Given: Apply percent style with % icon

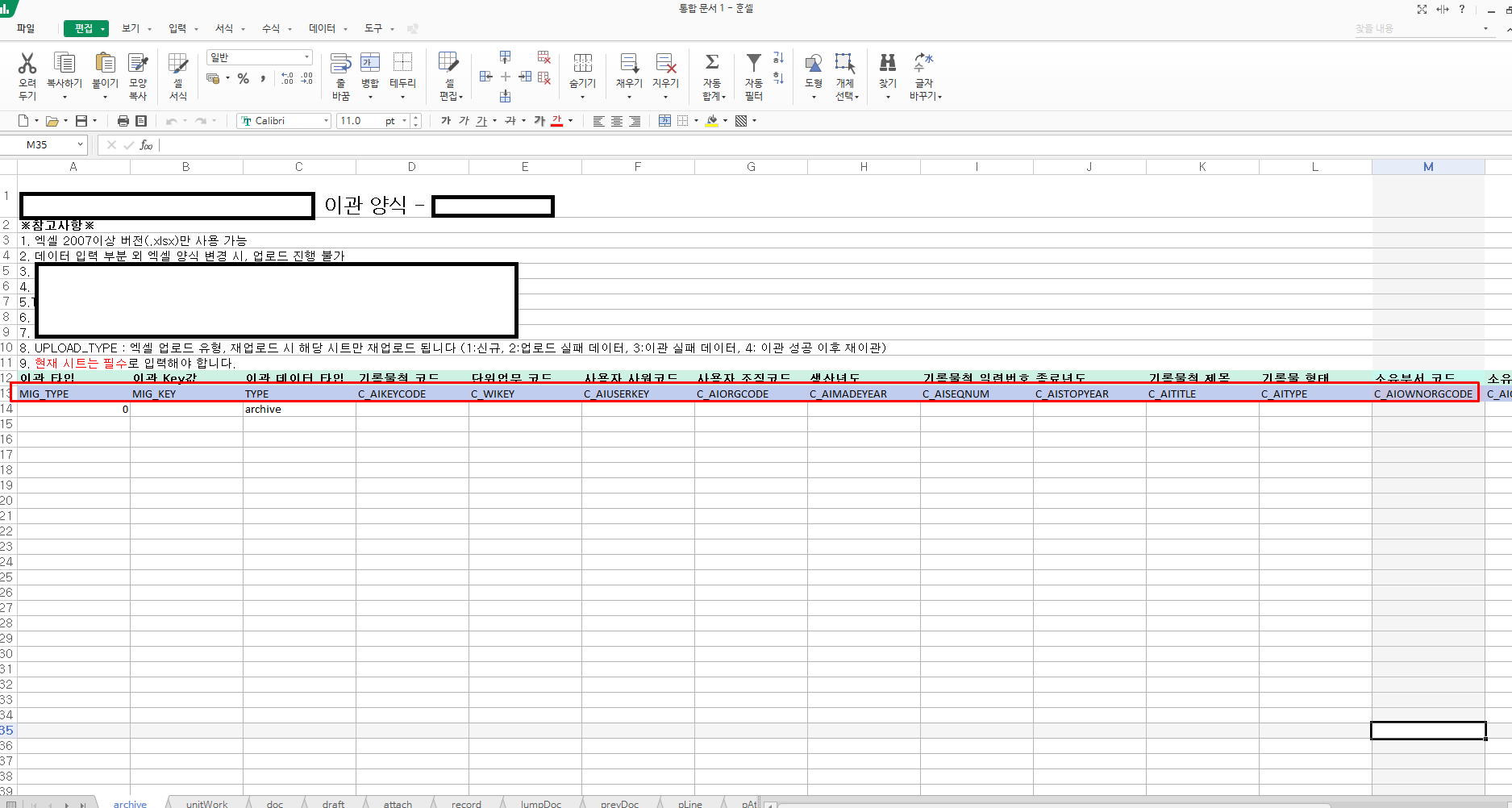Looking at the screenshot, I should [x=244, y=78].
